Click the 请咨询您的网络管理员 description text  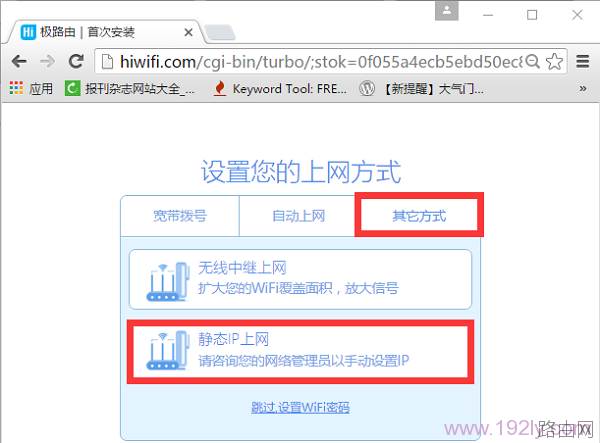(304, 360)
